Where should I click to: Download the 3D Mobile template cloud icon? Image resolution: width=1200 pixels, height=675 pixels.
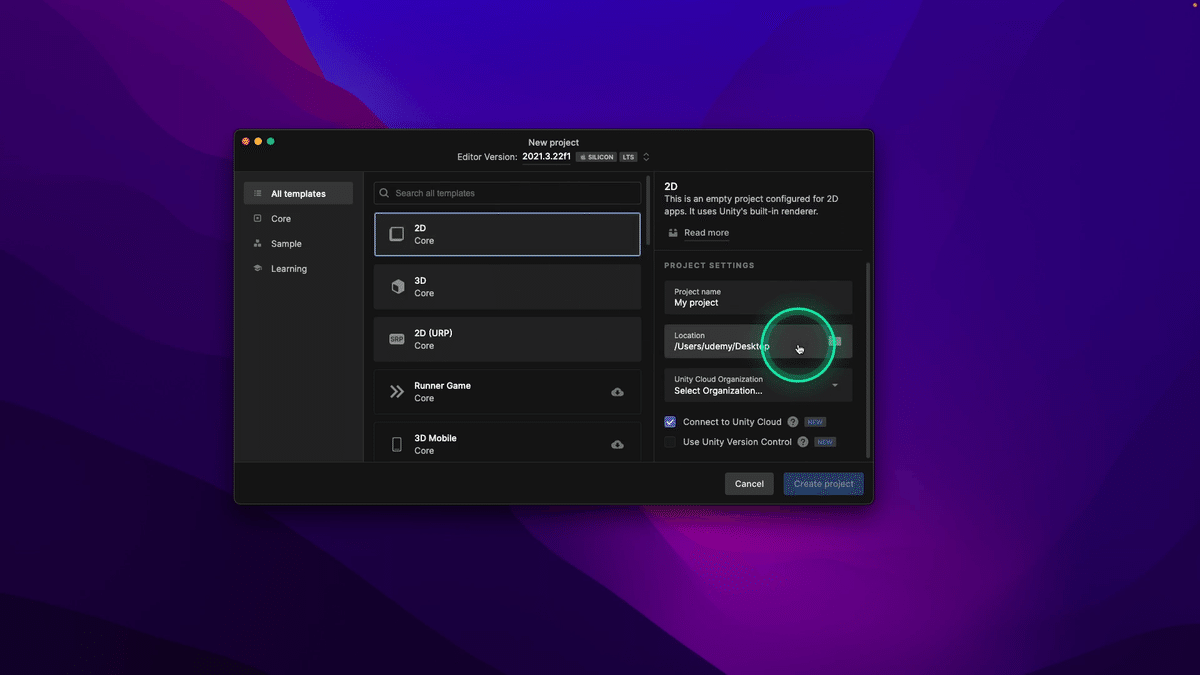click(617, 444)
